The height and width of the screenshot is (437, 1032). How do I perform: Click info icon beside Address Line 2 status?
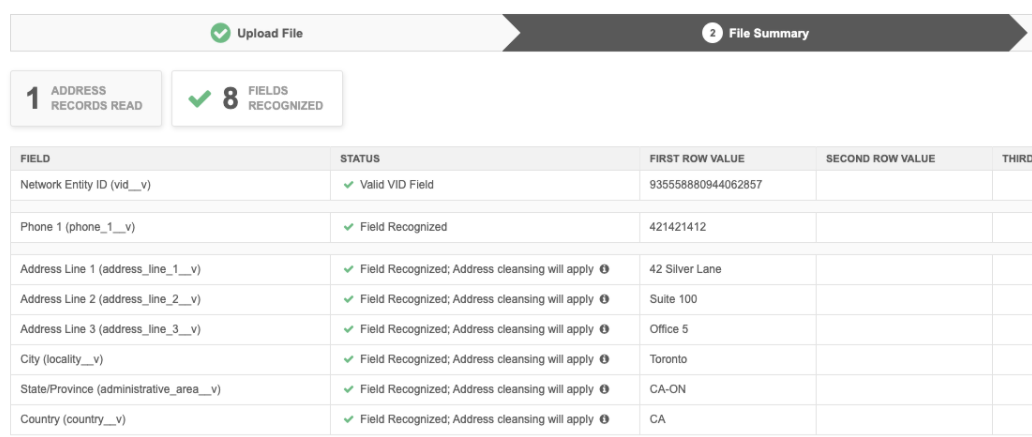[604, 300]
